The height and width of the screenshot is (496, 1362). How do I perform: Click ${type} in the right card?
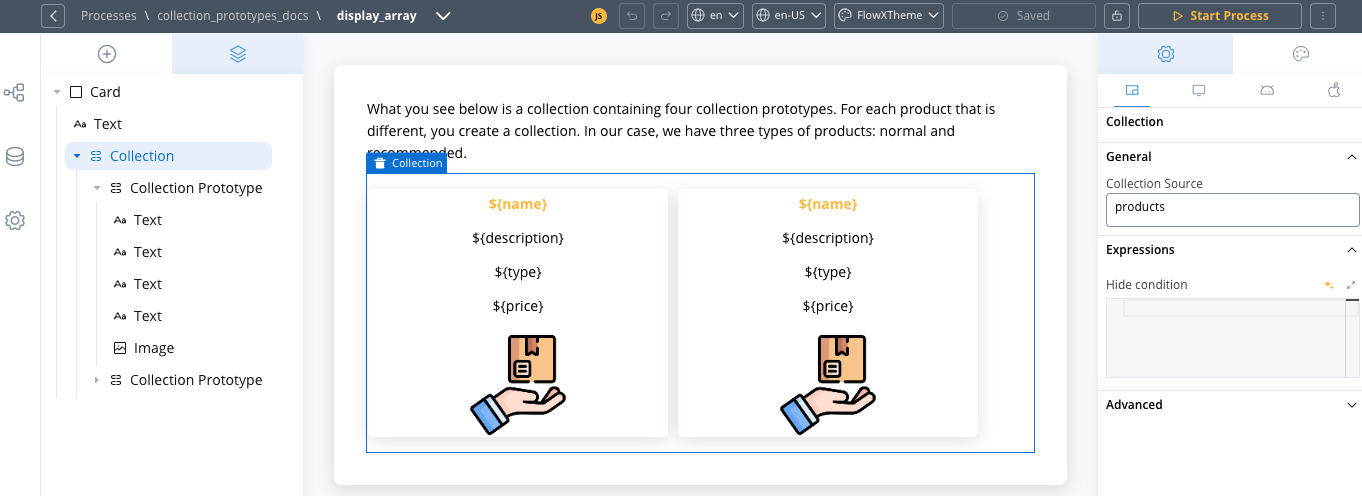pos(828,272)
